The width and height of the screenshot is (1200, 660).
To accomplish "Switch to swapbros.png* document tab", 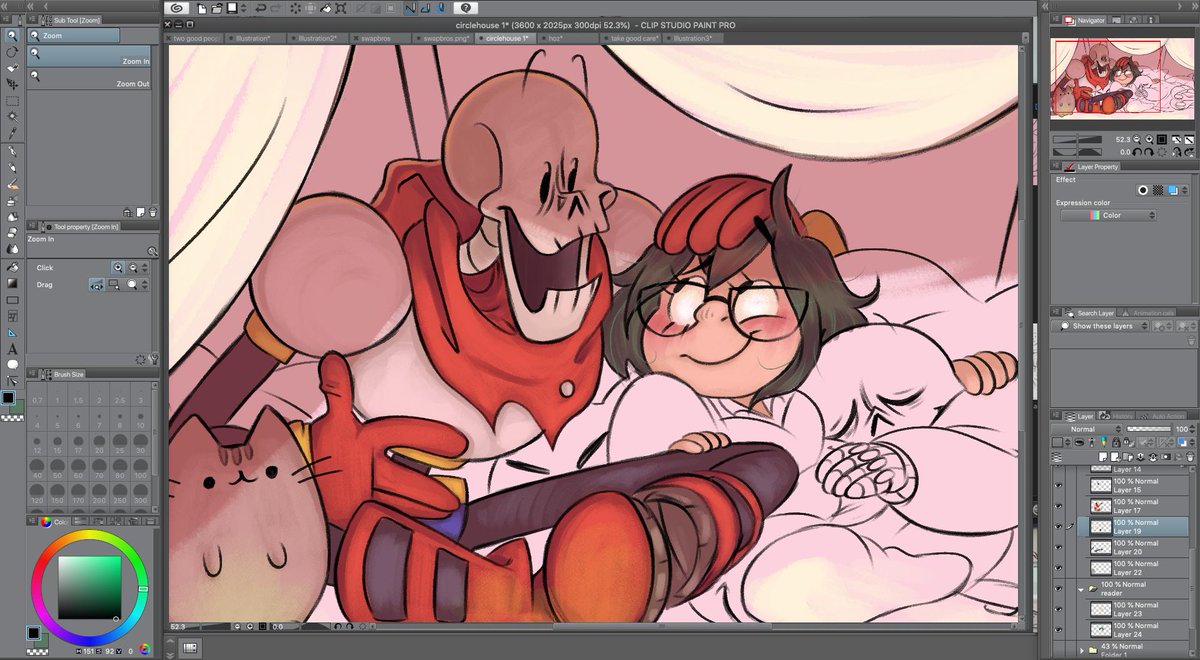I will click(x=445, y=38).
